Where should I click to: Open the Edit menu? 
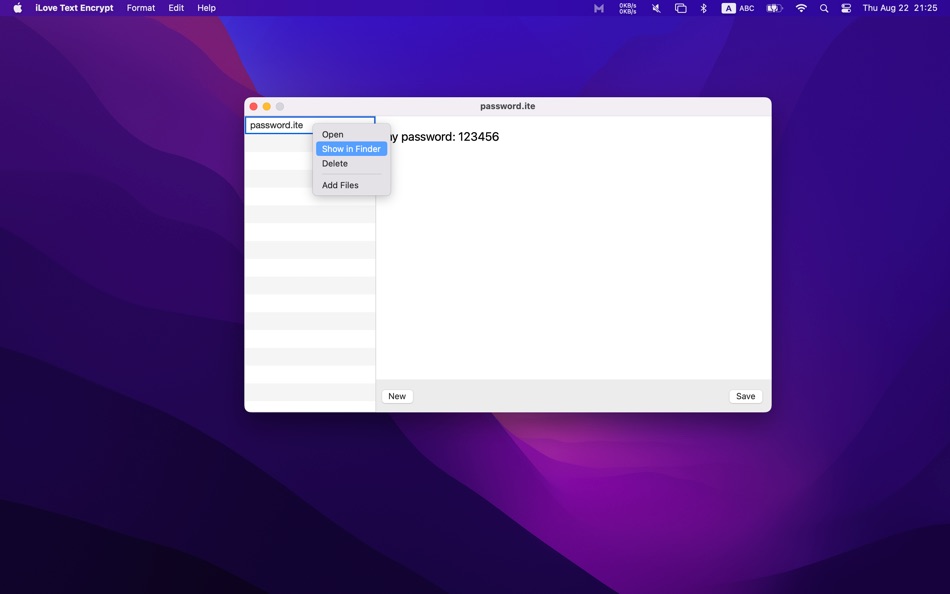175,7
